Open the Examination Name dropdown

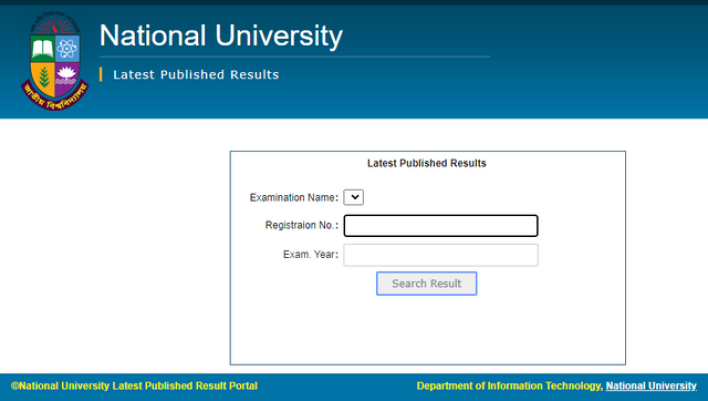point(354,197)
